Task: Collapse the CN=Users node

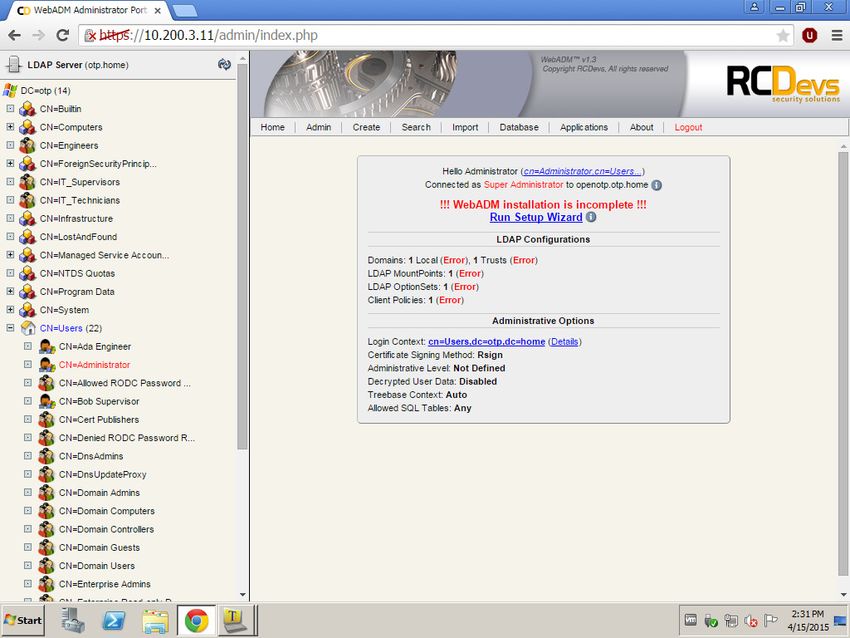Action: coord(10,328)
